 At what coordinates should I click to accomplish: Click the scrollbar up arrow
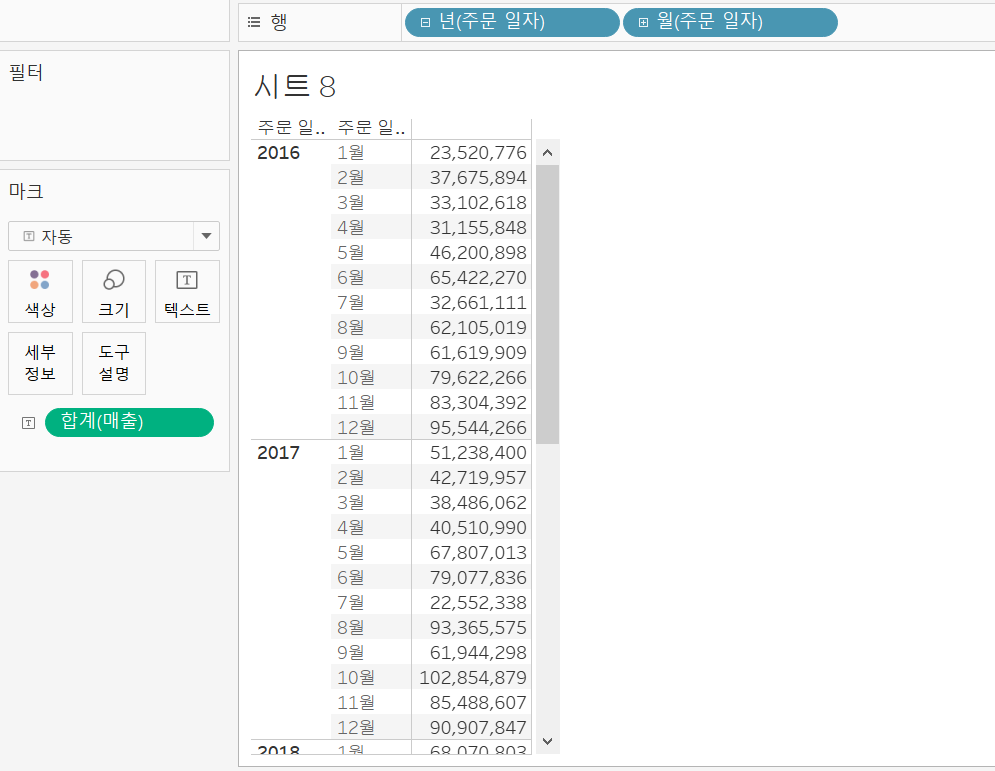tap(548, 152)
